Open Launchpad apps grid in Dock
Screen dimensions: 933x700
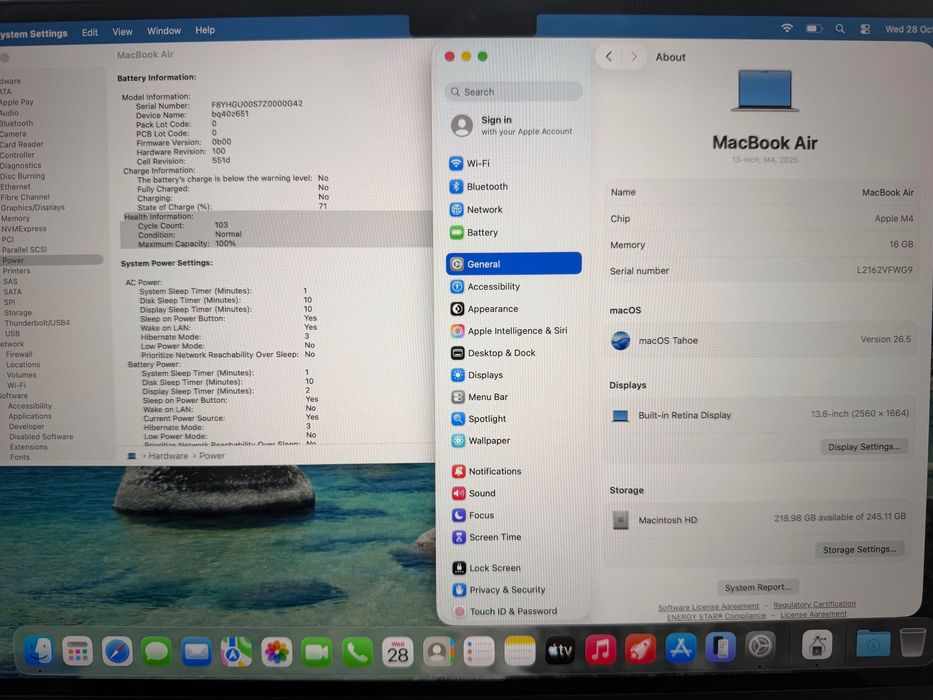78,651
